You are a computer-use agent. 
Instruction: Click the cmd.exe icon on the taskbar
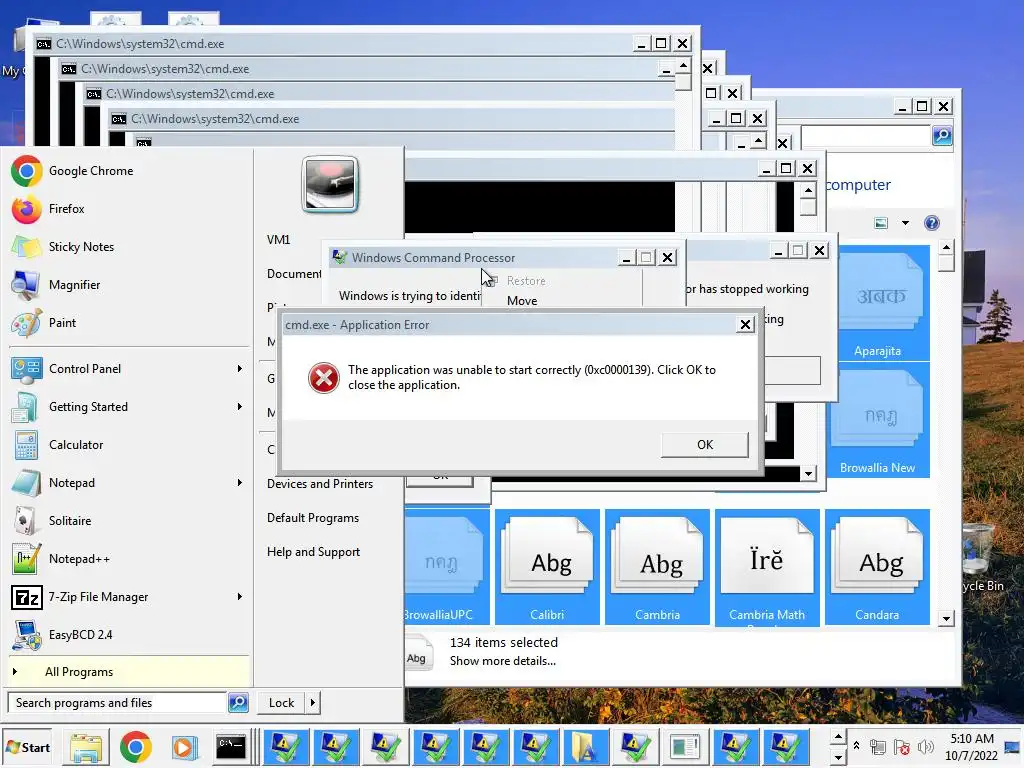click(x=231, y=747)
